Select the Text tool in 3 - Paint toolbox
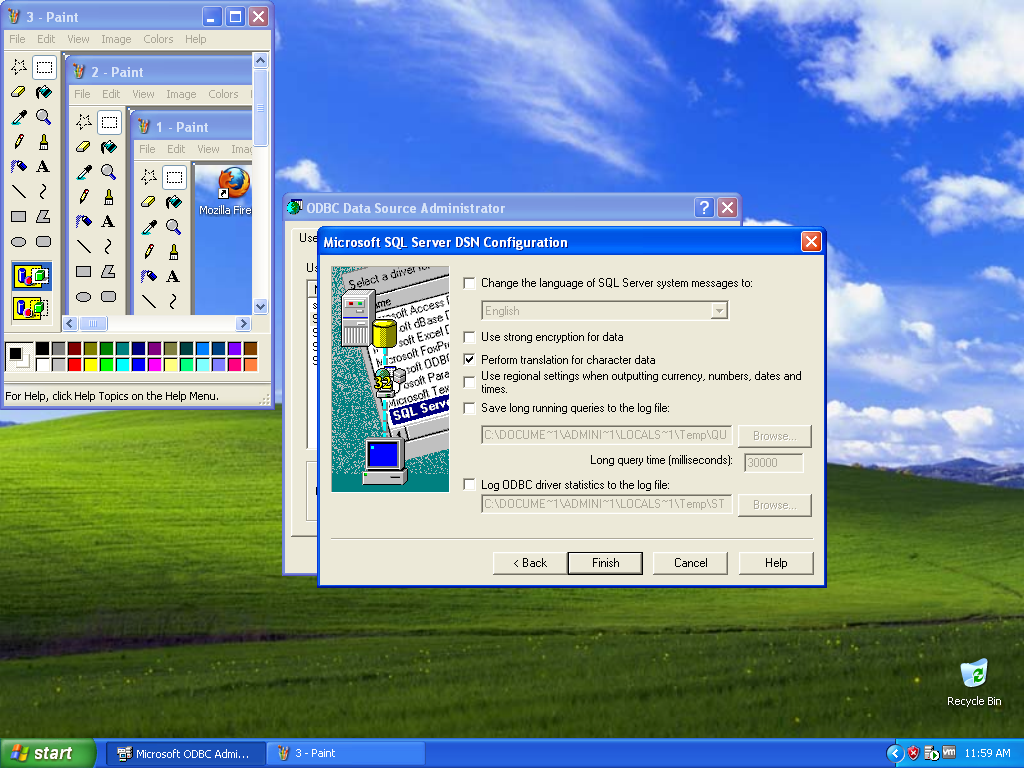Screen dimensions: 1024x768 (x=43, y=167)
